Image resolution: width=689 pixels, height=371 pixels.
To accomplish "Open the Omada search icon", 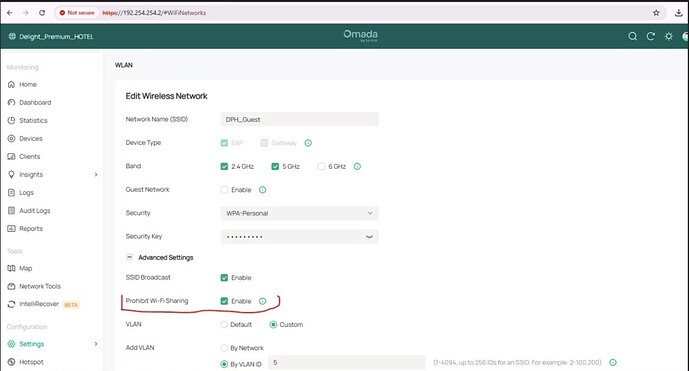I will click(x=632, y=36).
